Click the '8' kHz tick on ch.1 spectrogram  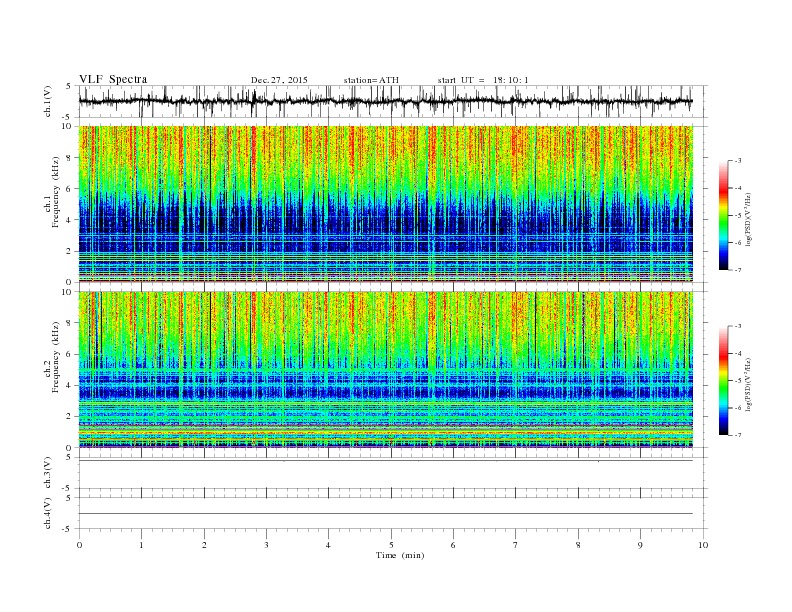tap(70, 158)
